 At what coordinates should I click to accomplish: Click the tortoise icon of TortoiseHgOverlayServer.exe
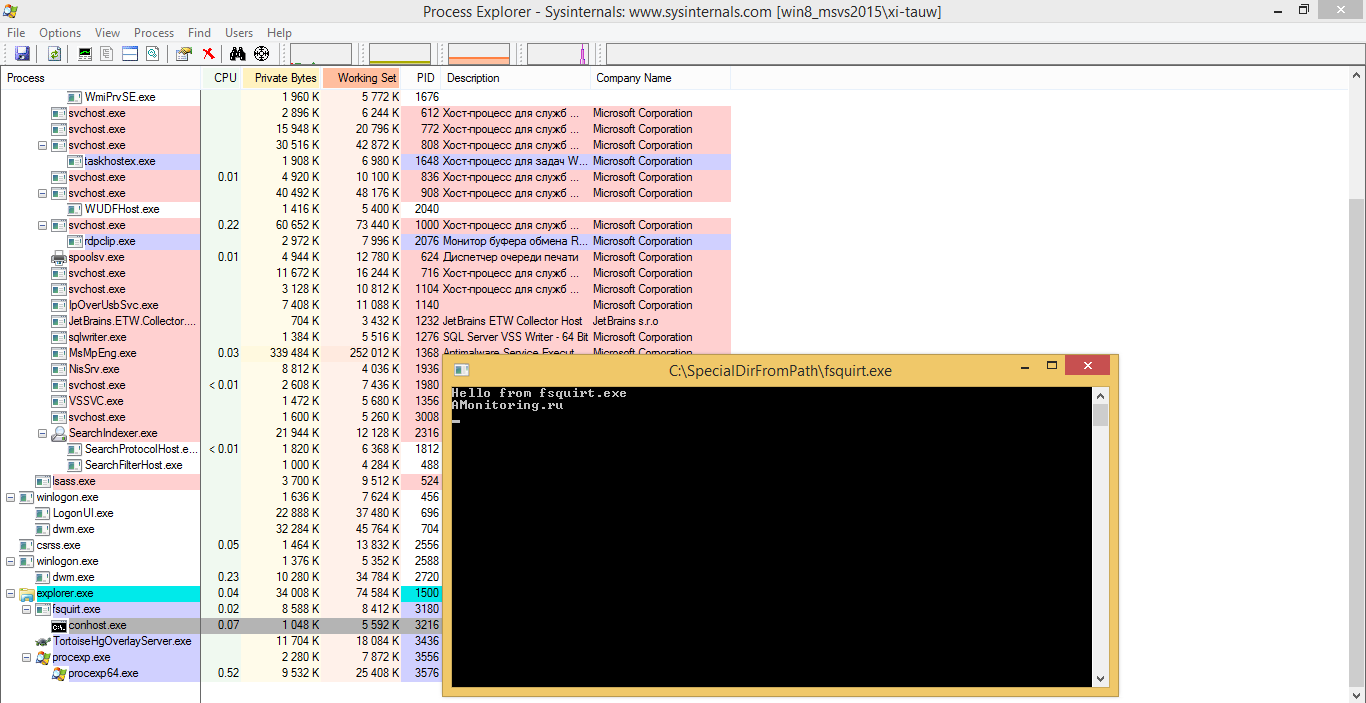point(43,641)
